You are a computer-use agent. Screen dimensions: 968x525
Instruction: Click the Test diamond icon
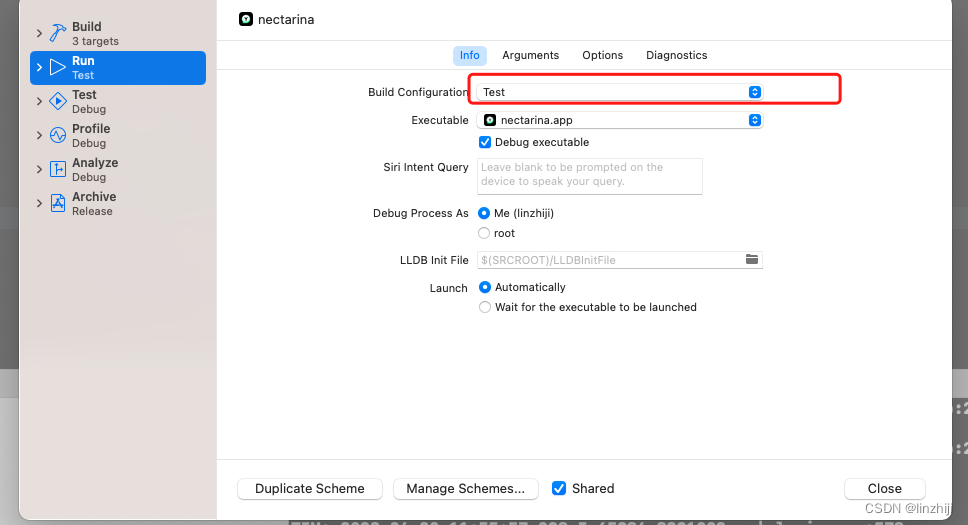tap(58, 101)
